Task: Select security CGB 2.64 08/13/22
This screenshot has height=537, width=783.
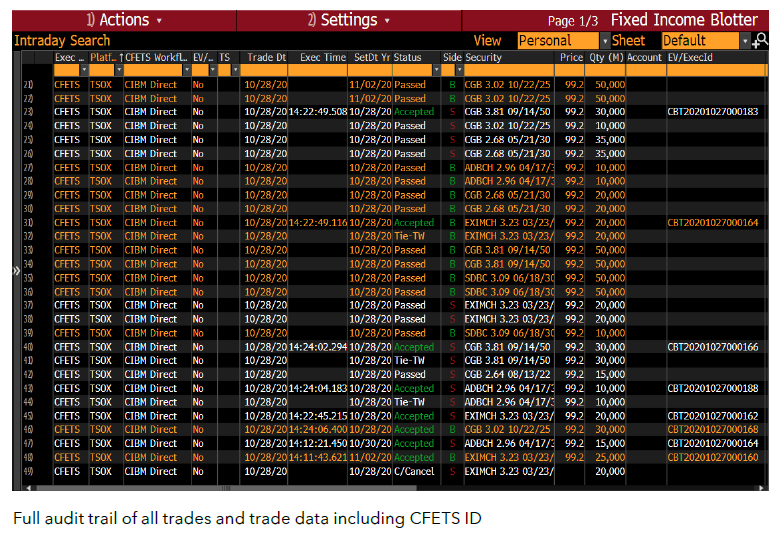Action: coord(507,375)
